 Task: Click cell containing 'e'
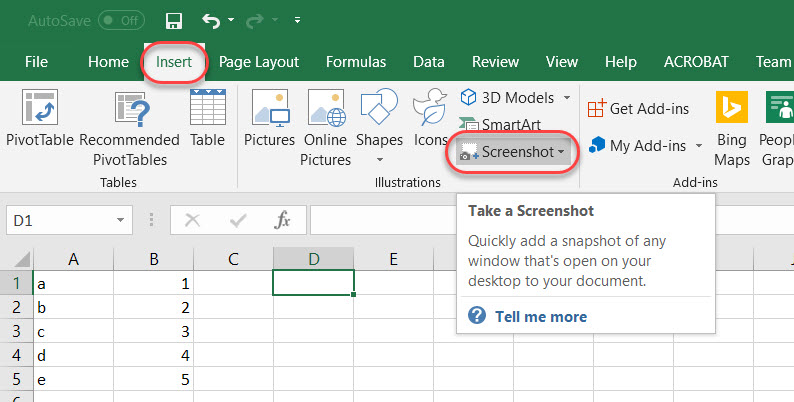(73, 379)
